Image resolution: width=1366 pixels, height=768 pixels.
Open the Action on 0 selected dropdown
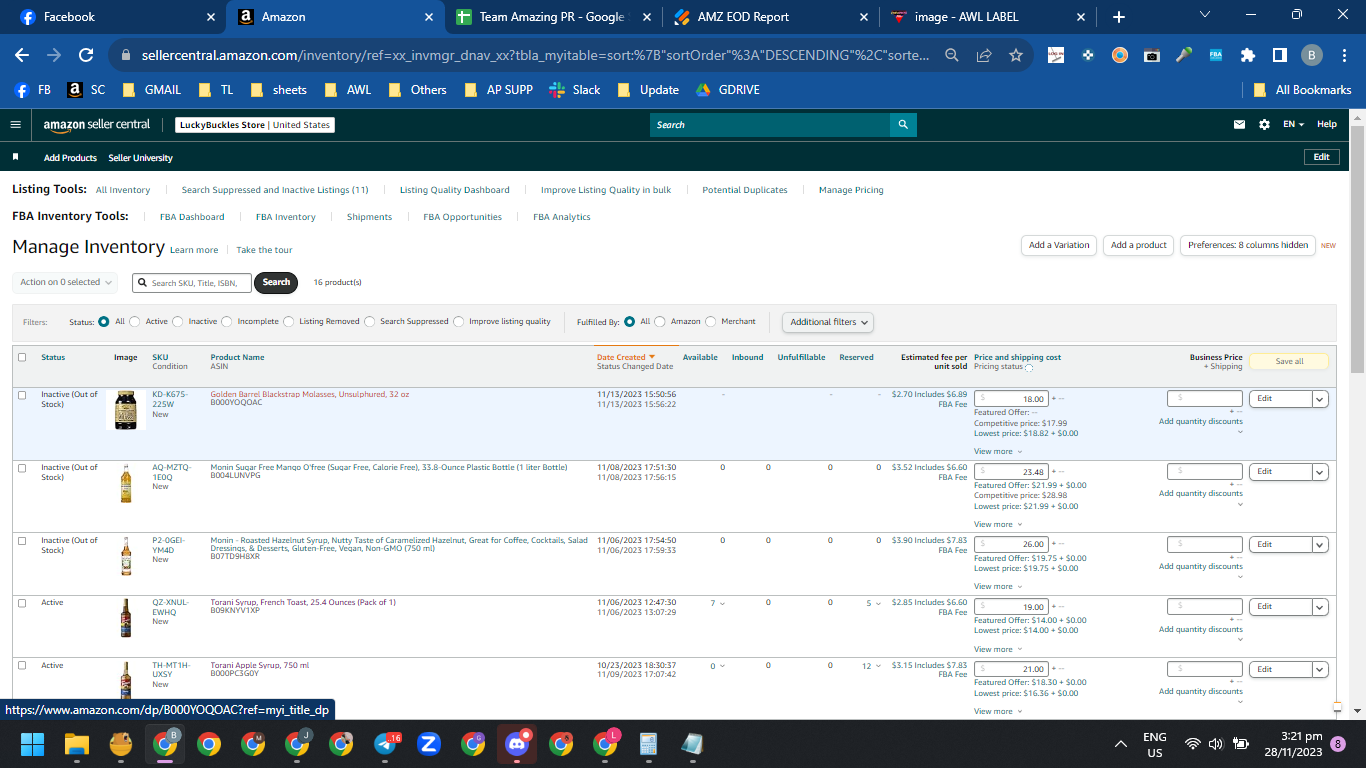pos(65,283)
